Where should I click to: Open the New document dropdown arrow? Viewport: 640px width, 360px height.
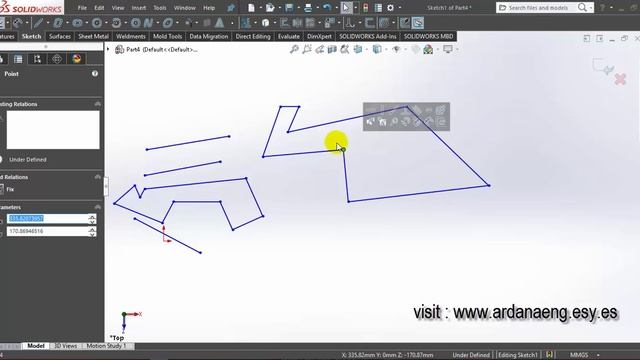(x=260, y=8)
